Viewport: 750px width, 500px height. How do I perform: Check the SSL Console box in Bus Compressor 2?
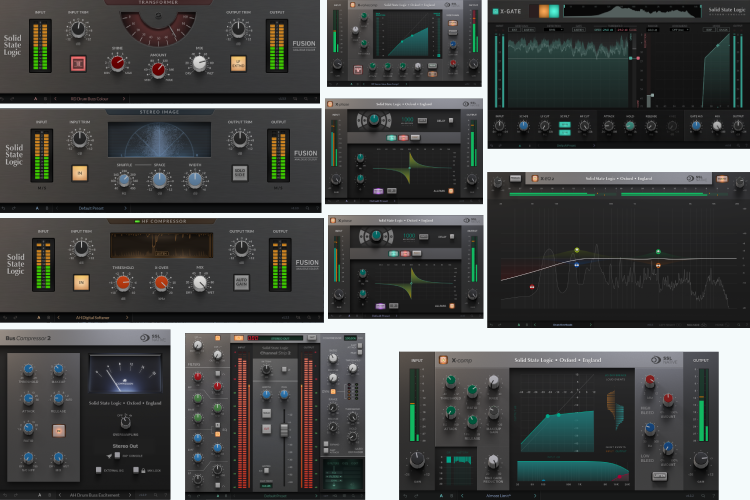point(117,456)
